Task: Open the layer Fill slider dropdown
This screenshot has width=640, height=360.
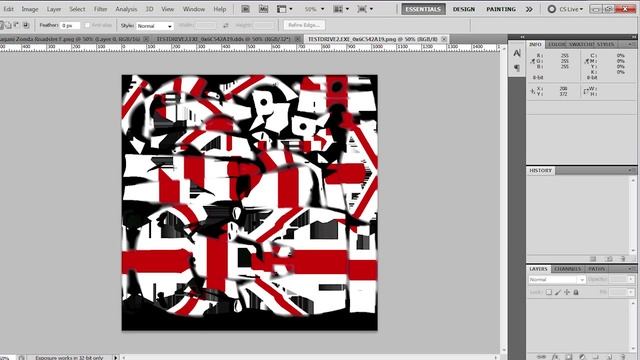Action: 631,292
